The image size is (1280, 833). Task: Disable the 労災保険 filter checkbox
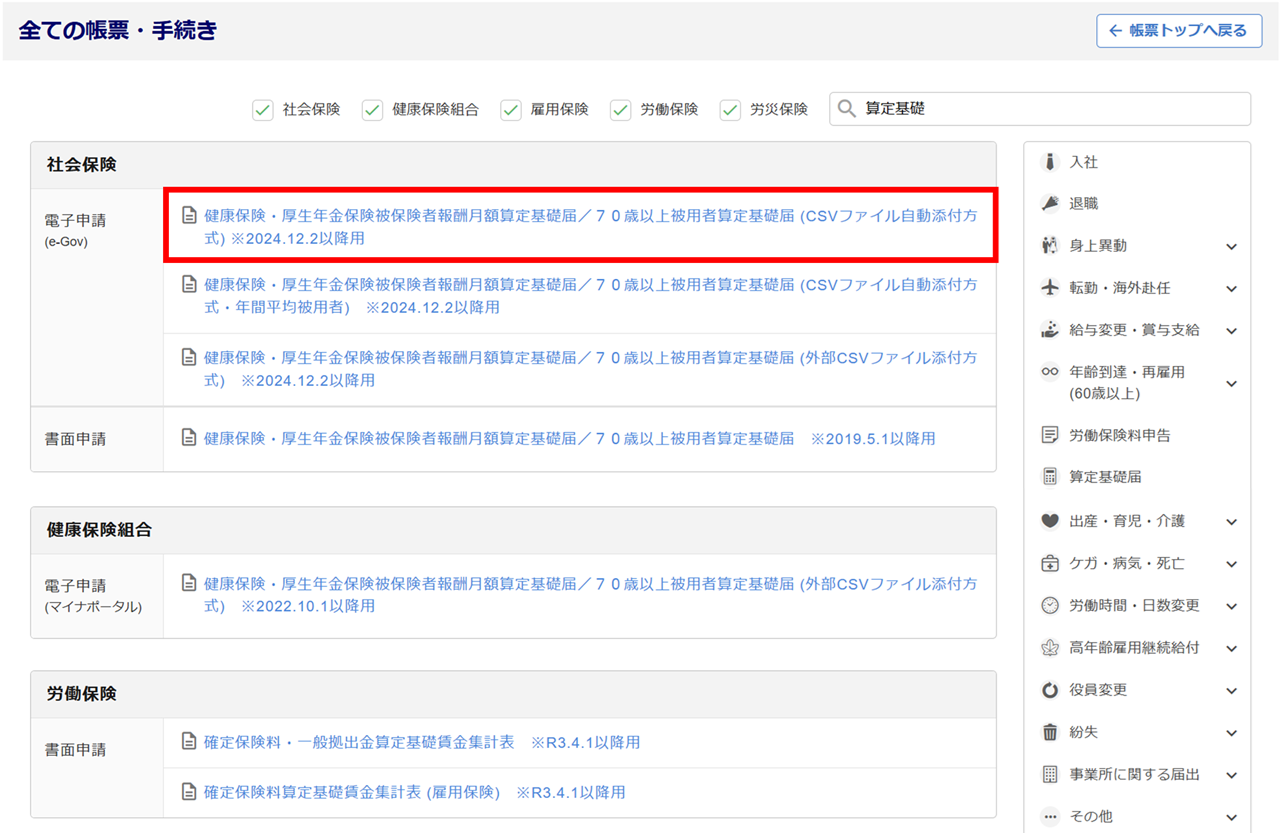pos(731,110)
